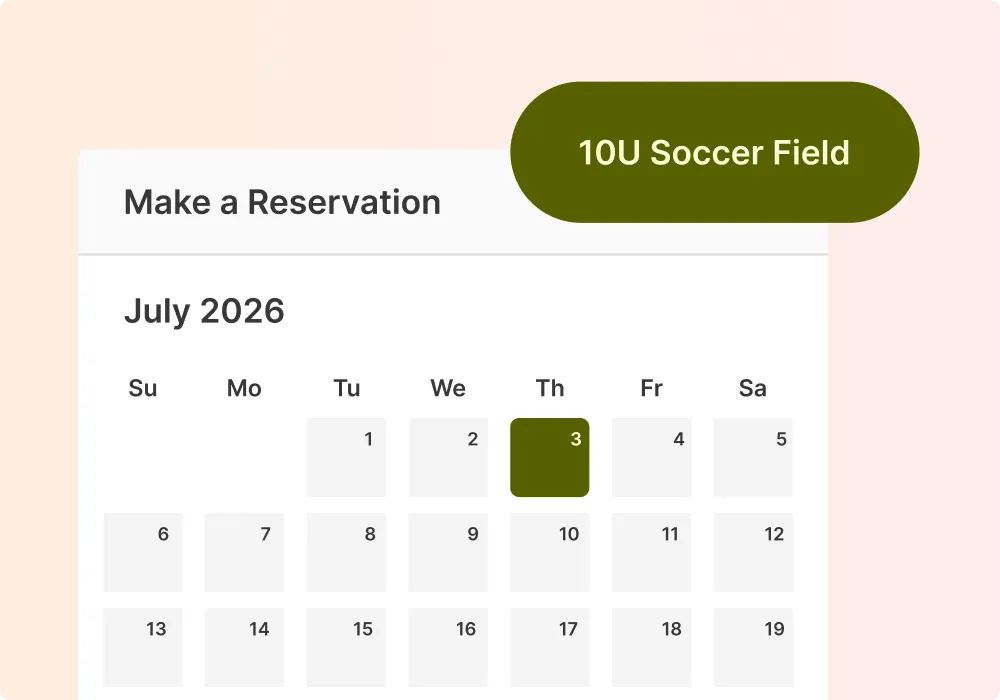This screenshot has width=1000, height=700.
Task: Click the July 15 cell
Action: click(x=346, y=647)
